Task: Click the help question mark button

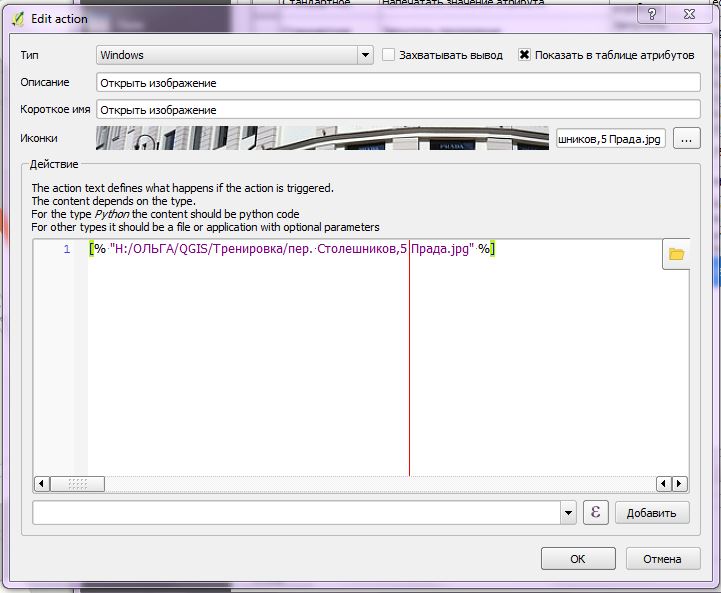Action: coord(652,14)
